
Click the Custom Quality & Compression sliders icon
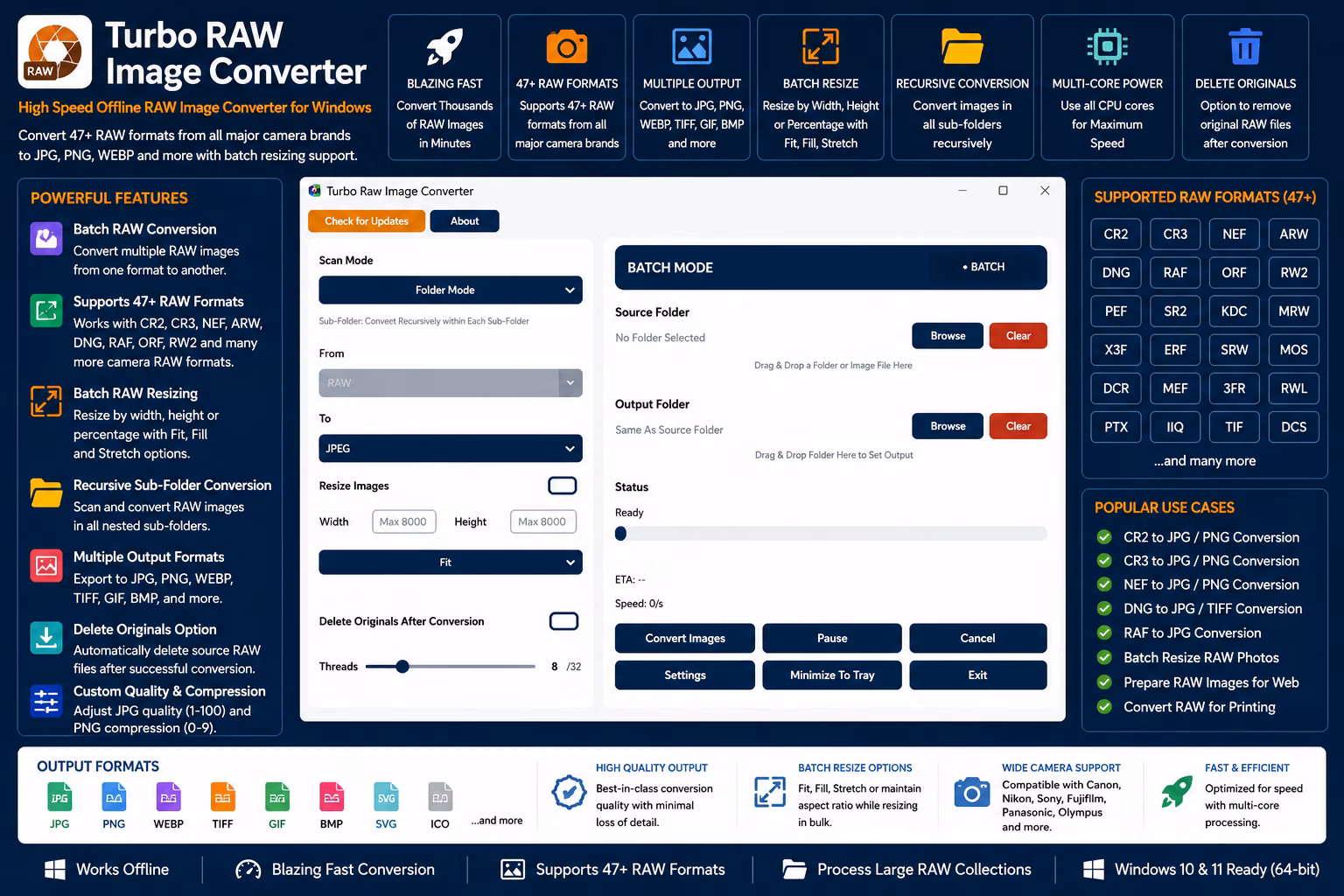point(45,701)
